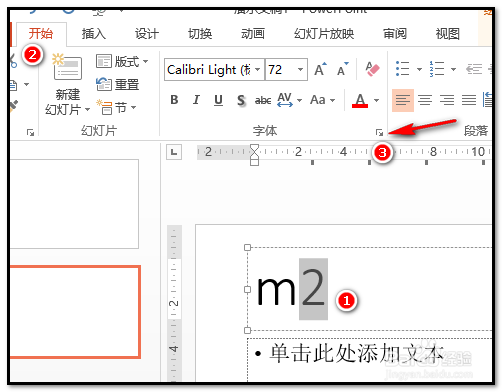Viewport: 502px width, 392px height.
Task: Click the left indent square ruler marker
Action: pyautogui.click(x=254, y=162)
